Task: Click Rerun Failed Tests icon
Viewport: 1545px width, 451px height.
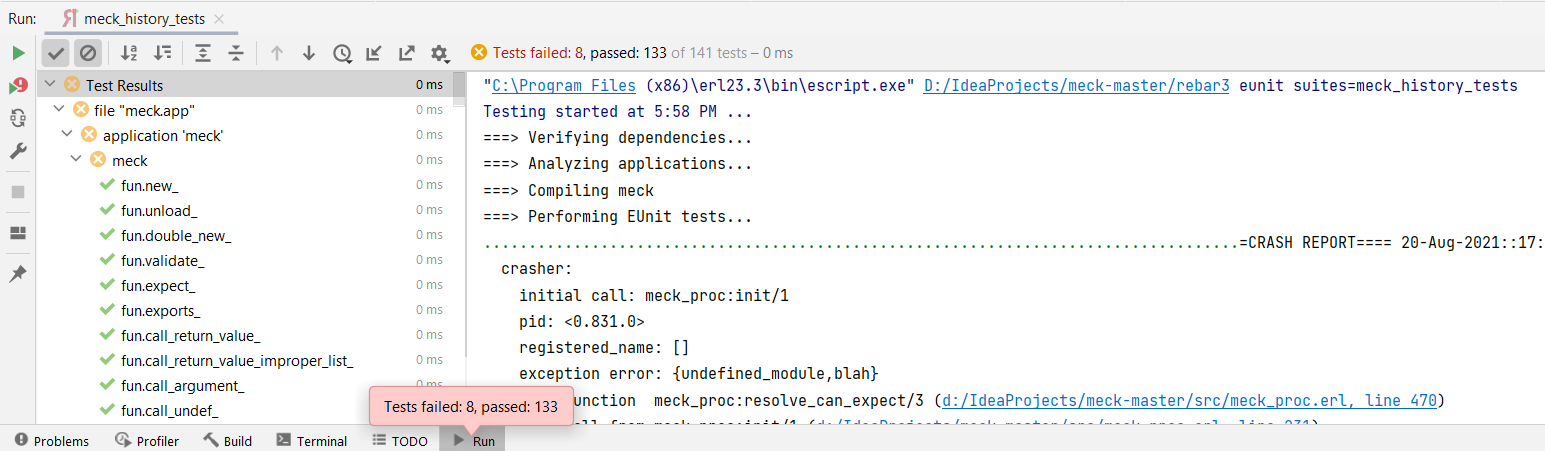Action: pyautogui.click(x=18, y=86)
